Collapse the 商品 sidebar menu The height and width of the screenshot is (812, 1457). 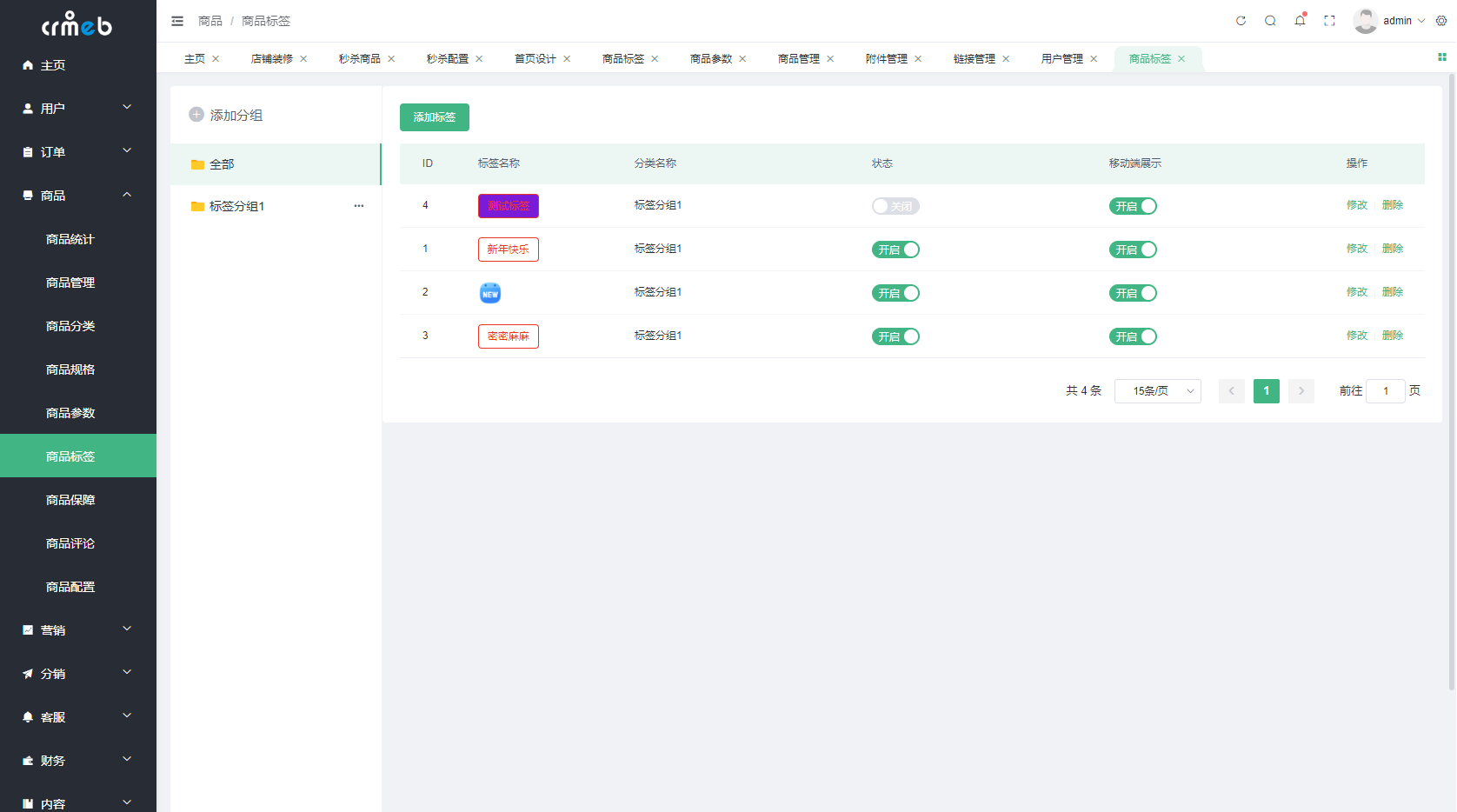pyautogui.click(x=78, y=195)
